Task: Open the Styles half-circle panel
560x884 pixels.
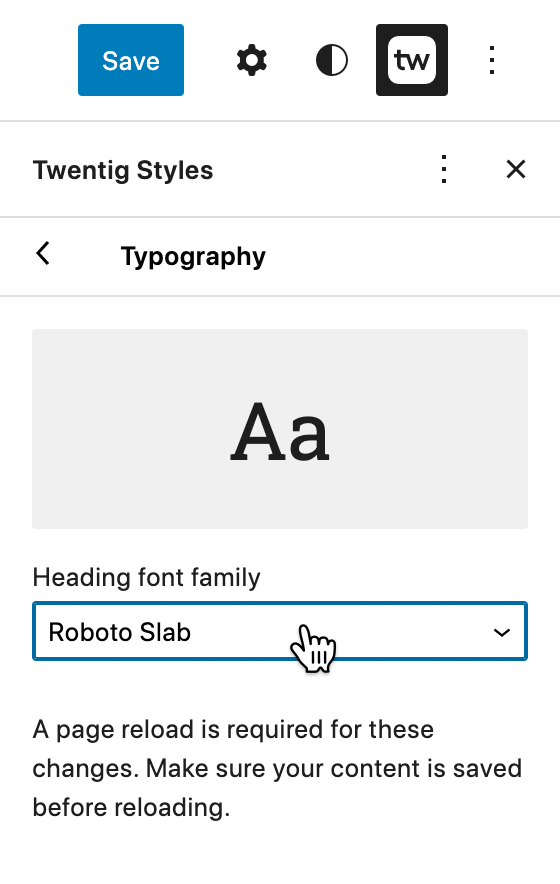Action: [x=332, y=60]
